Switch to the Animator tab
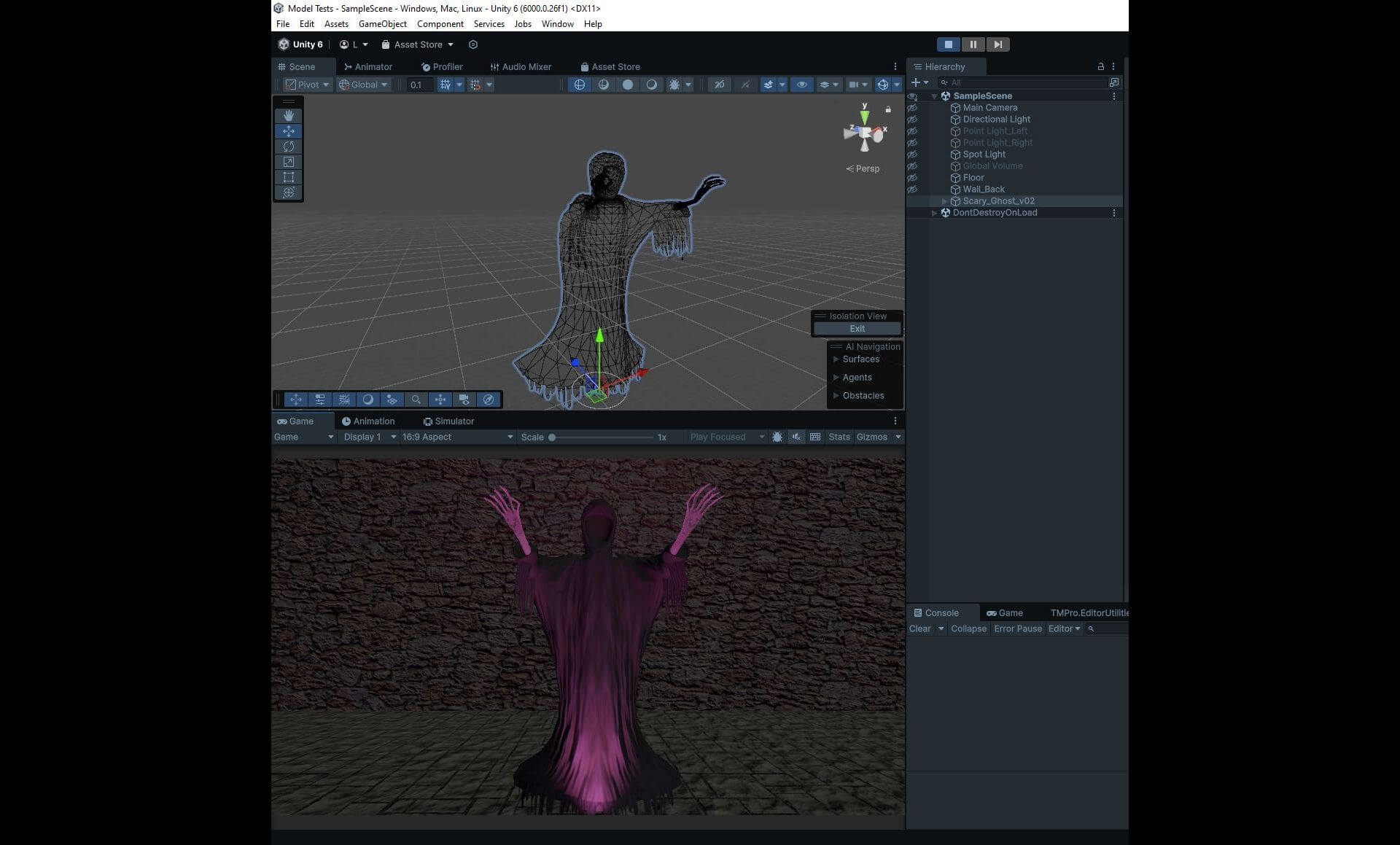Viewport: 1400px width, 845px height. 368,66
